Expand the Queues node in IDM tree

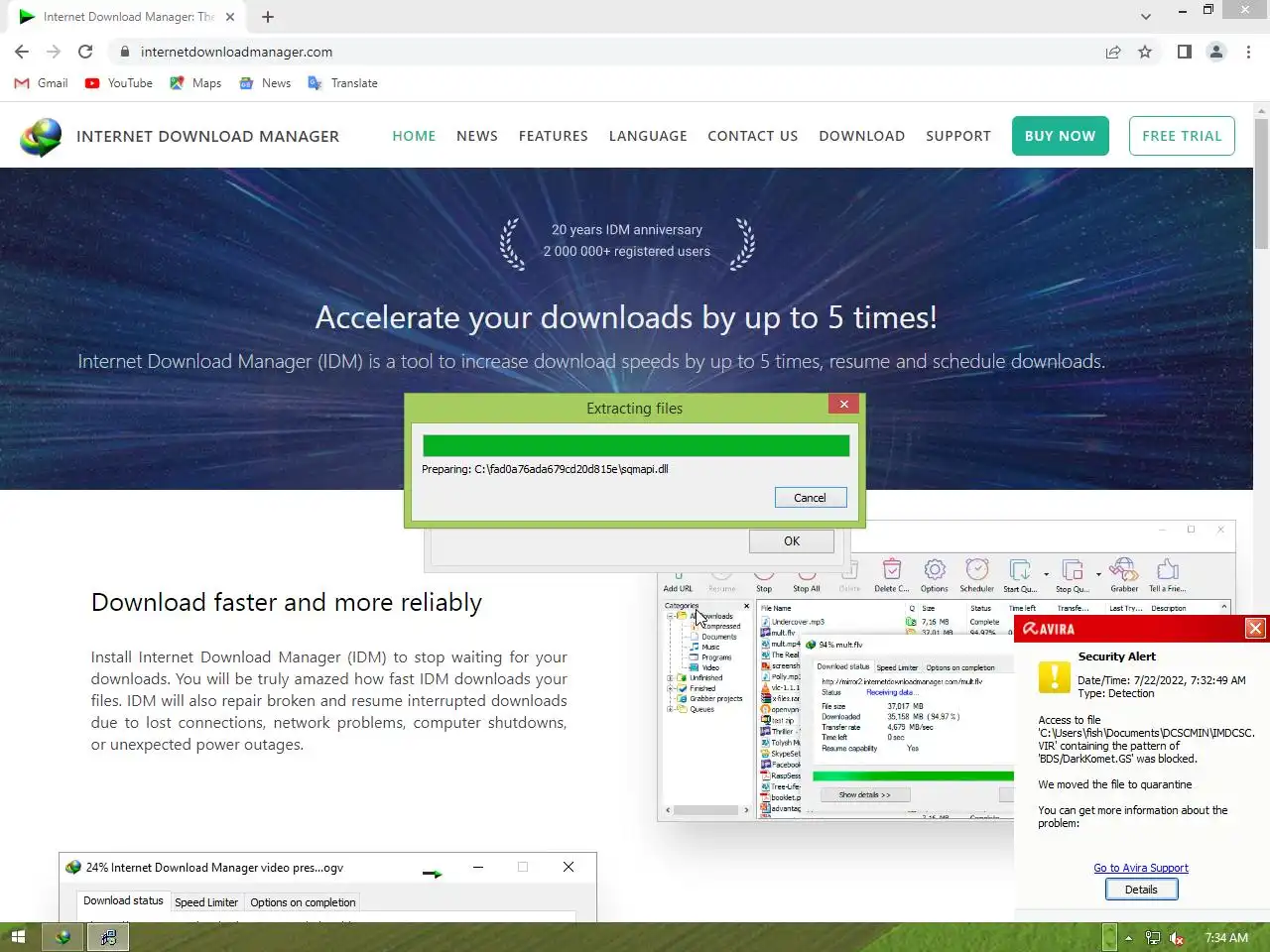pos(670,709)
